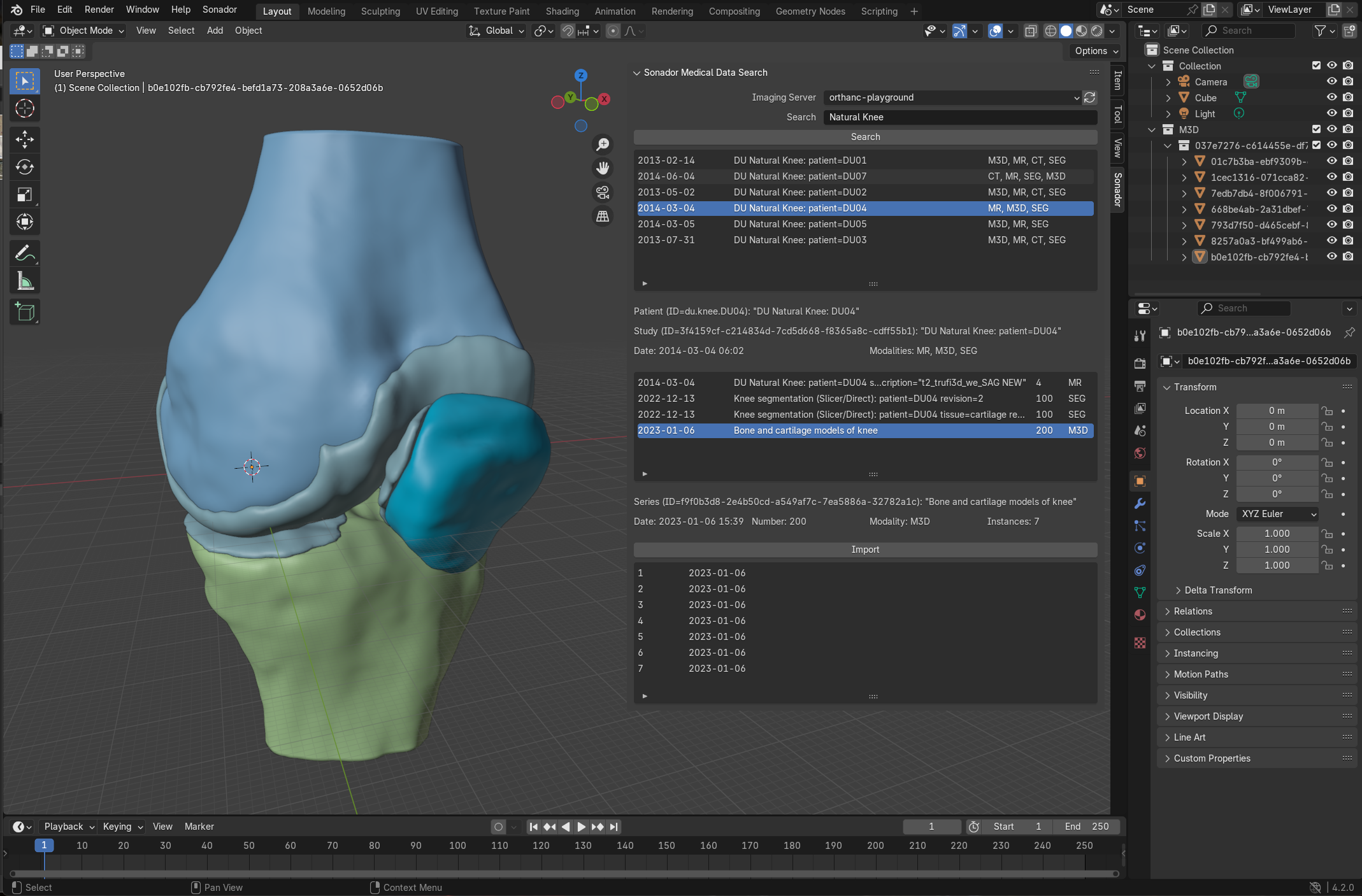Open the Object Data mesh properties tab

click(x=1140, y=592)
